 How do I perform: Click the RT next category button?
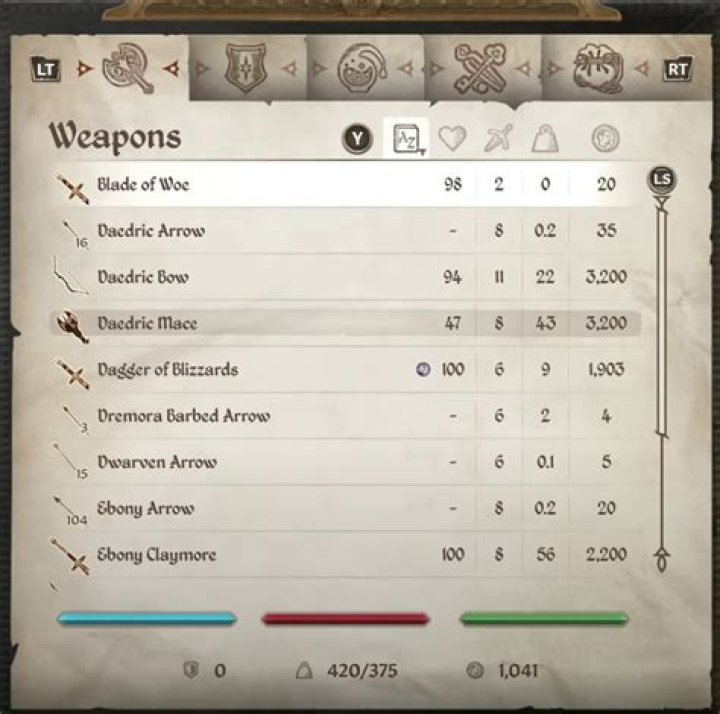tap(677, 69)
